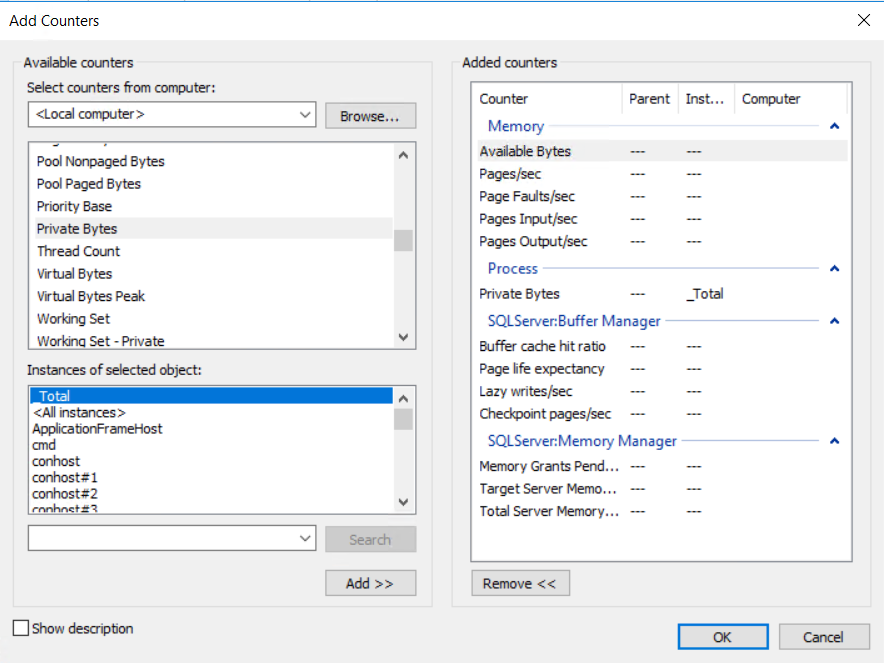Screen dimensions: 884x663
Task: Open the Select counters from computer dropdown
Action: click(x=305, y=115)
